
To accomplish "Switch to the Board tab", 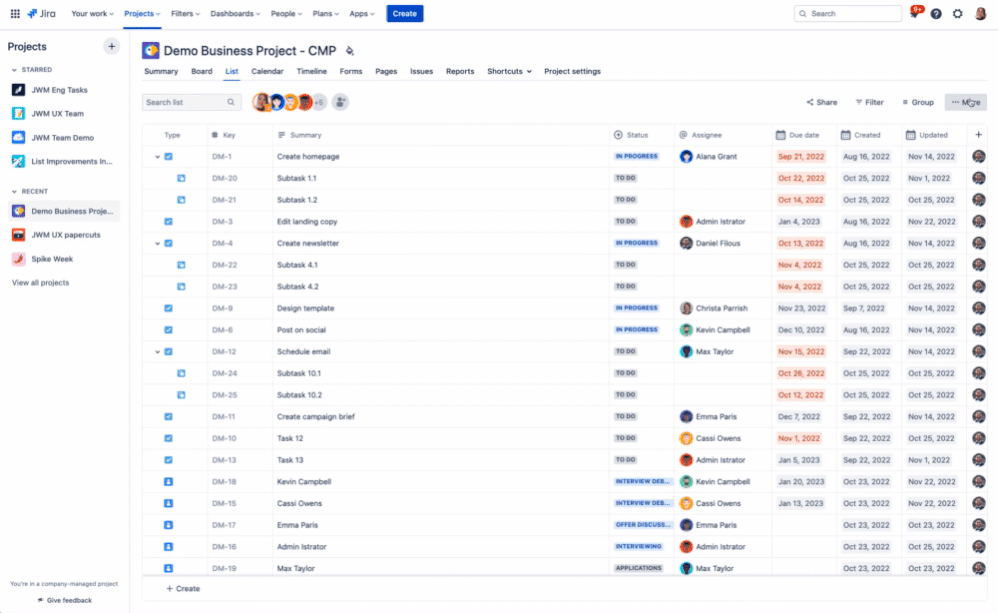I will [x=202, y=71].
